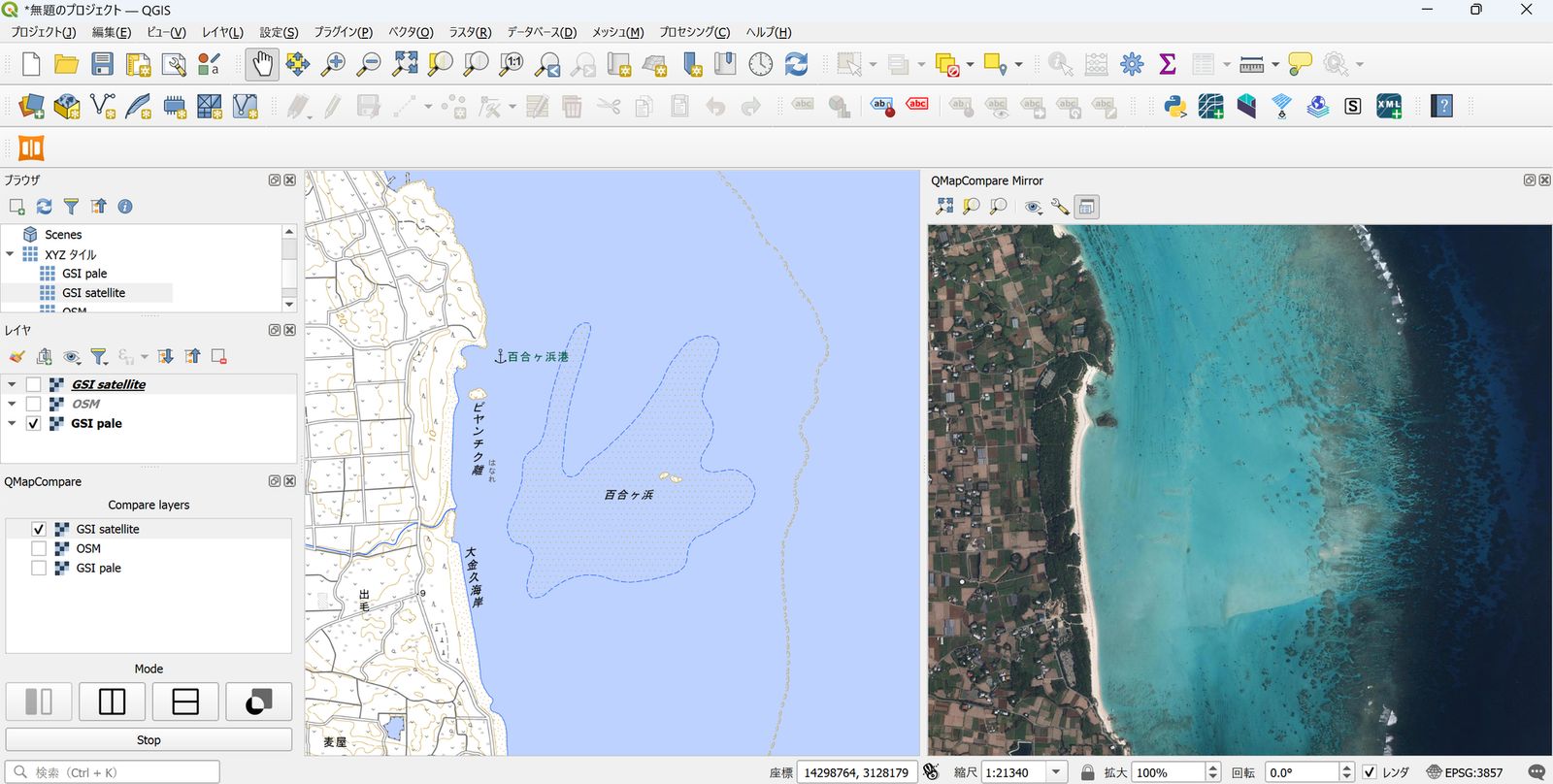
Task: Uncheck GSI satellite in Compare layers
Action: coord(39,529)
